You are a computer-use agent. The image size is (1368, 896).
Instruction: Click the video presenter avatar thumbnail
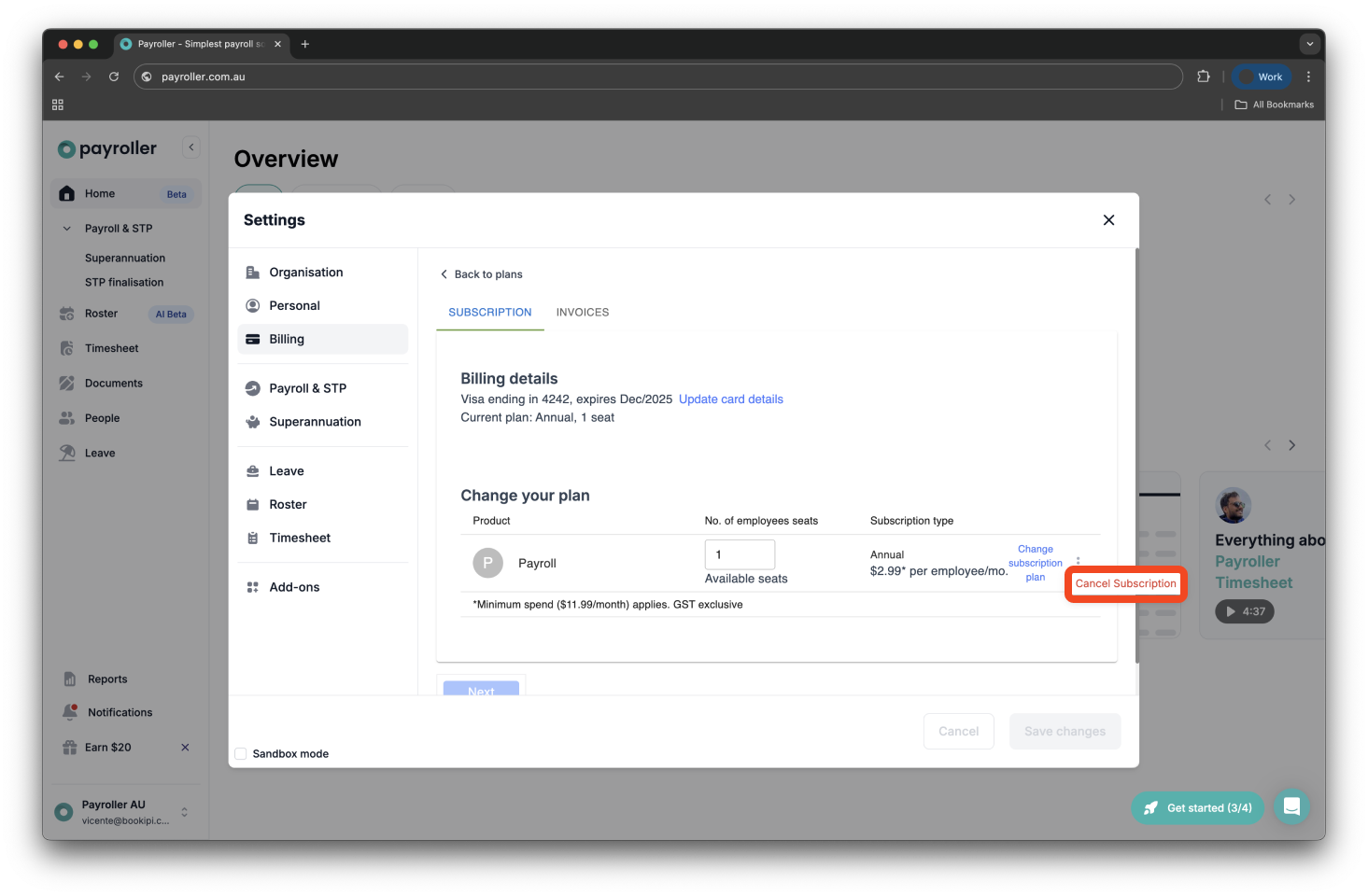pos(1234,506)
